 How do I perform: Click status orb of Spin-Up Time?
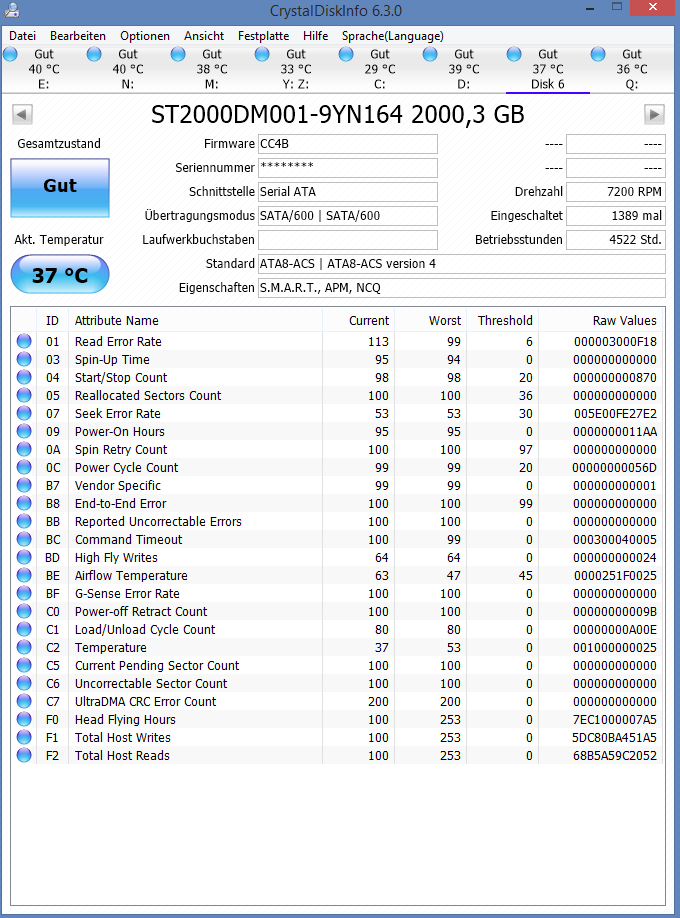pyautogui.click(x=24, y=359)
